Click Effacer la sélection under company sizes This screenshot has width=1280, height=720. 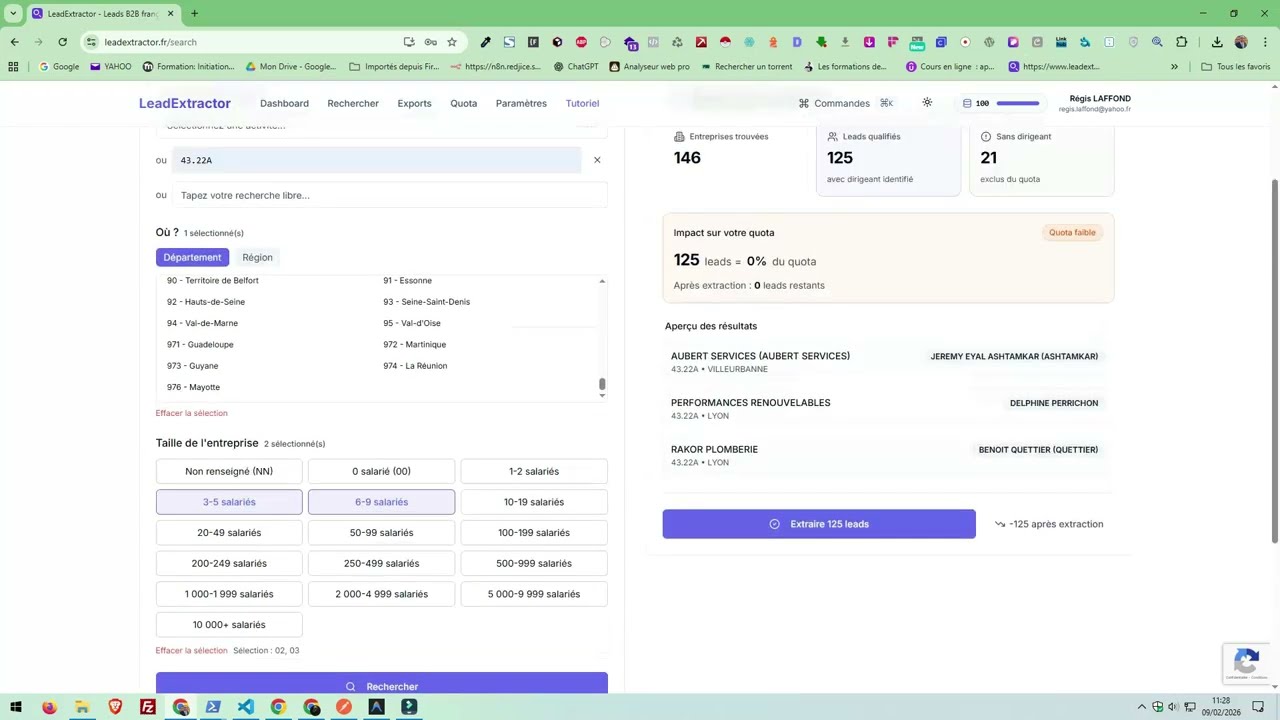(x=191, y=651)
